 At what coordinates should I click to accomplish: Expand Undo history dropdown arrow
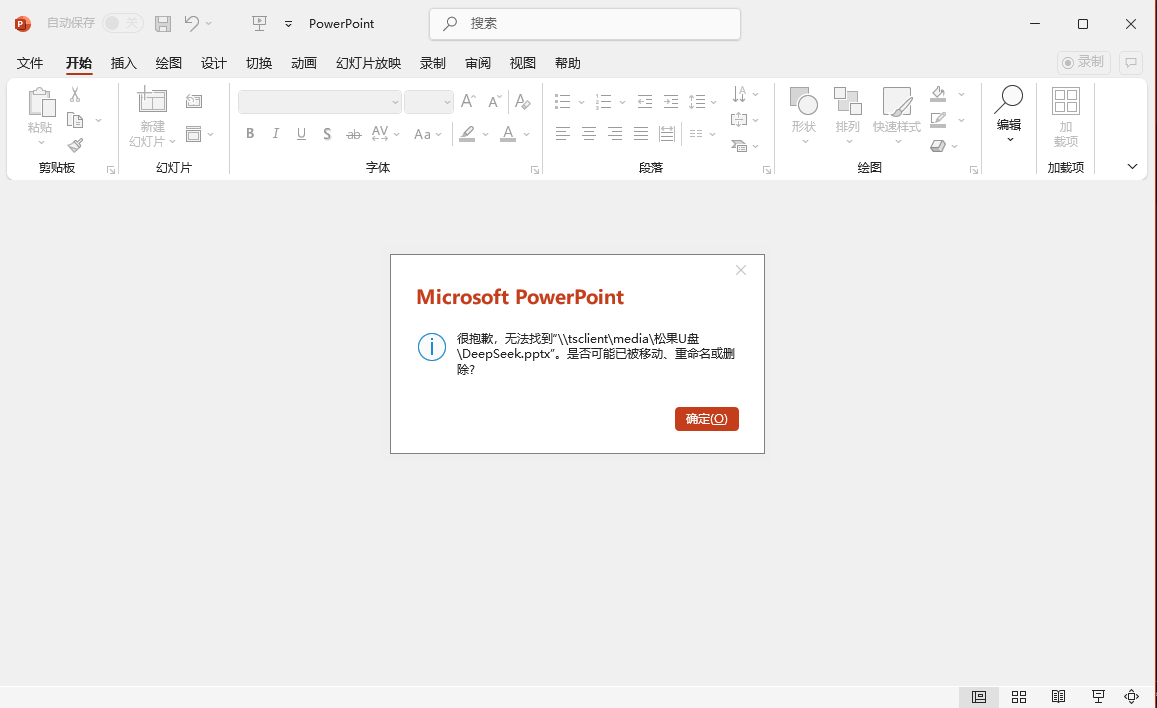[x=209, y=24]
